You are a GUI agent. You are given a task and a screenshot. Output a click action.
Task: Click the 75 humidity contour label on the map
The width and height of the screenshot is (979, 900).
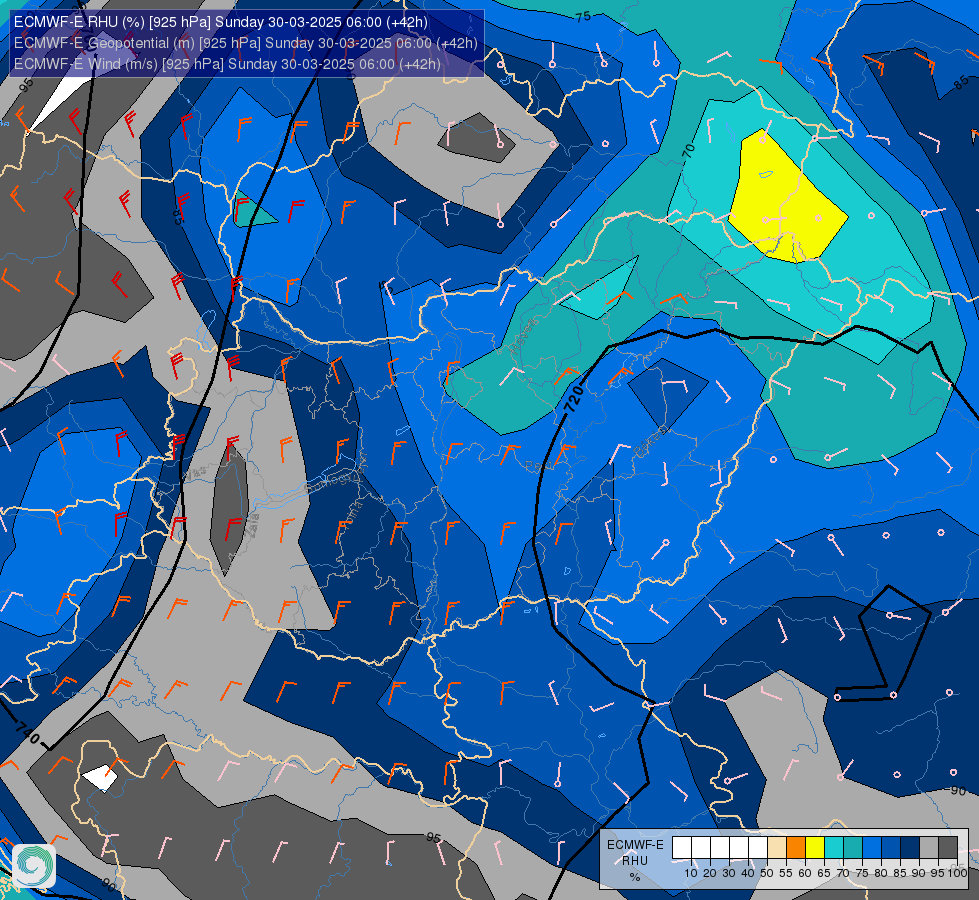tap(583, 17)
